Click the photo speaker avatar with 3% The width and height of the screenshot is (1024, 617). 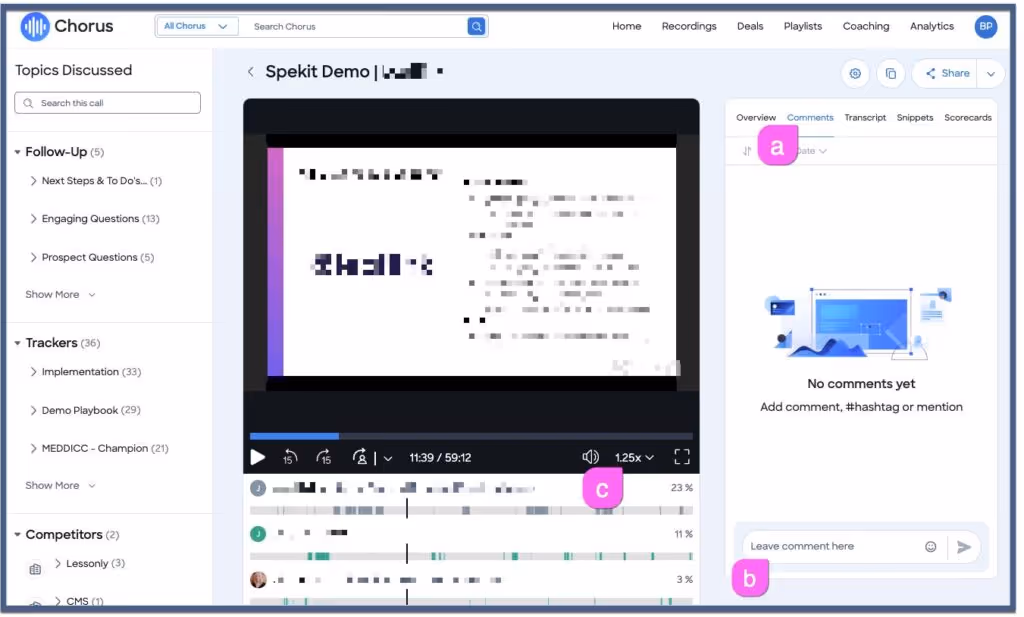click(x=259, y=581)
